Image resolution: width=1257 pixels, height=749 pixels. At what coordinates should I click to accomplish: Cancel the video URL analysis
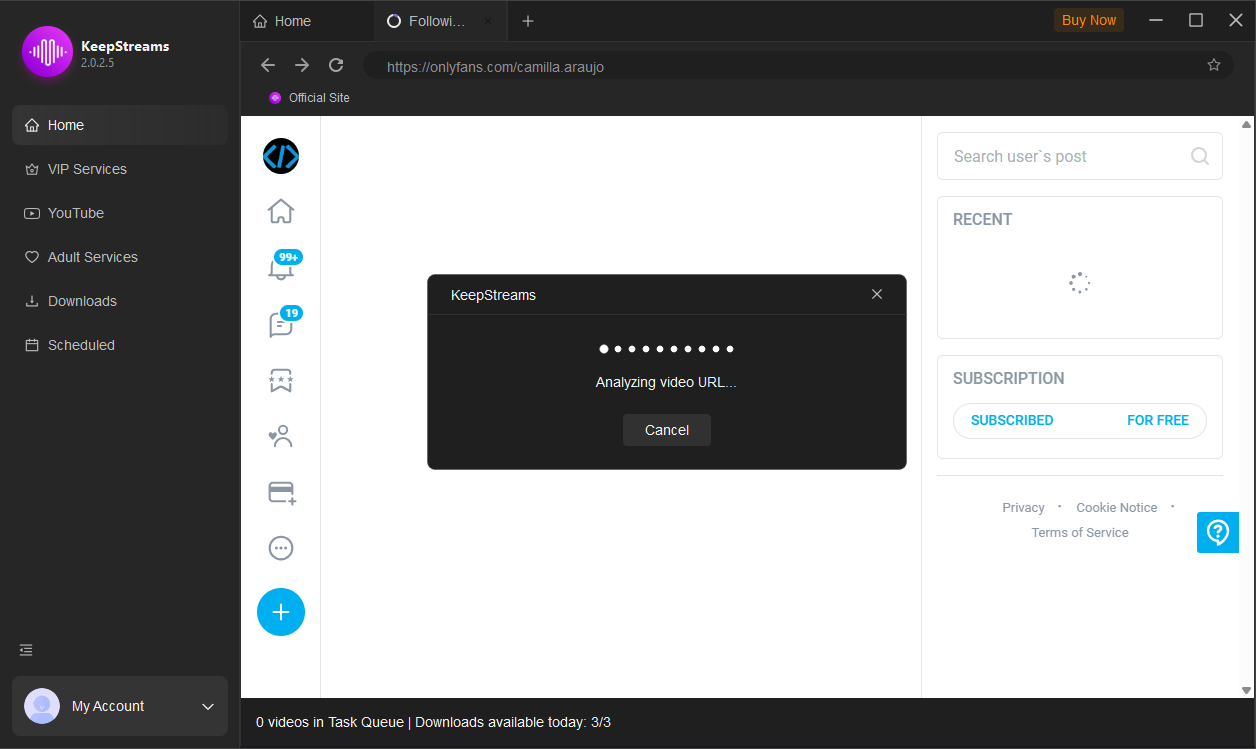coord(667,430)
